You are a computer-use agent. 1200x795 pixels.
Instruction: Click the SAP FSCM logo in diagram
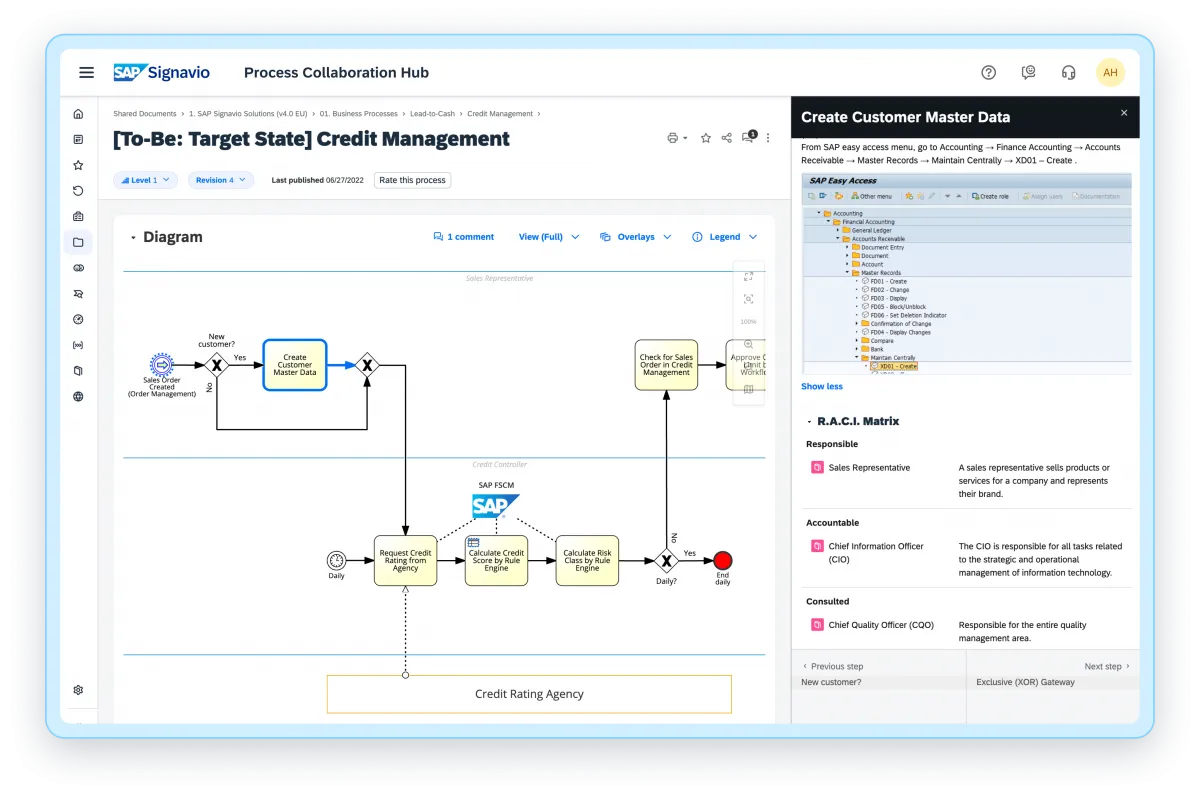click(496, 505)
